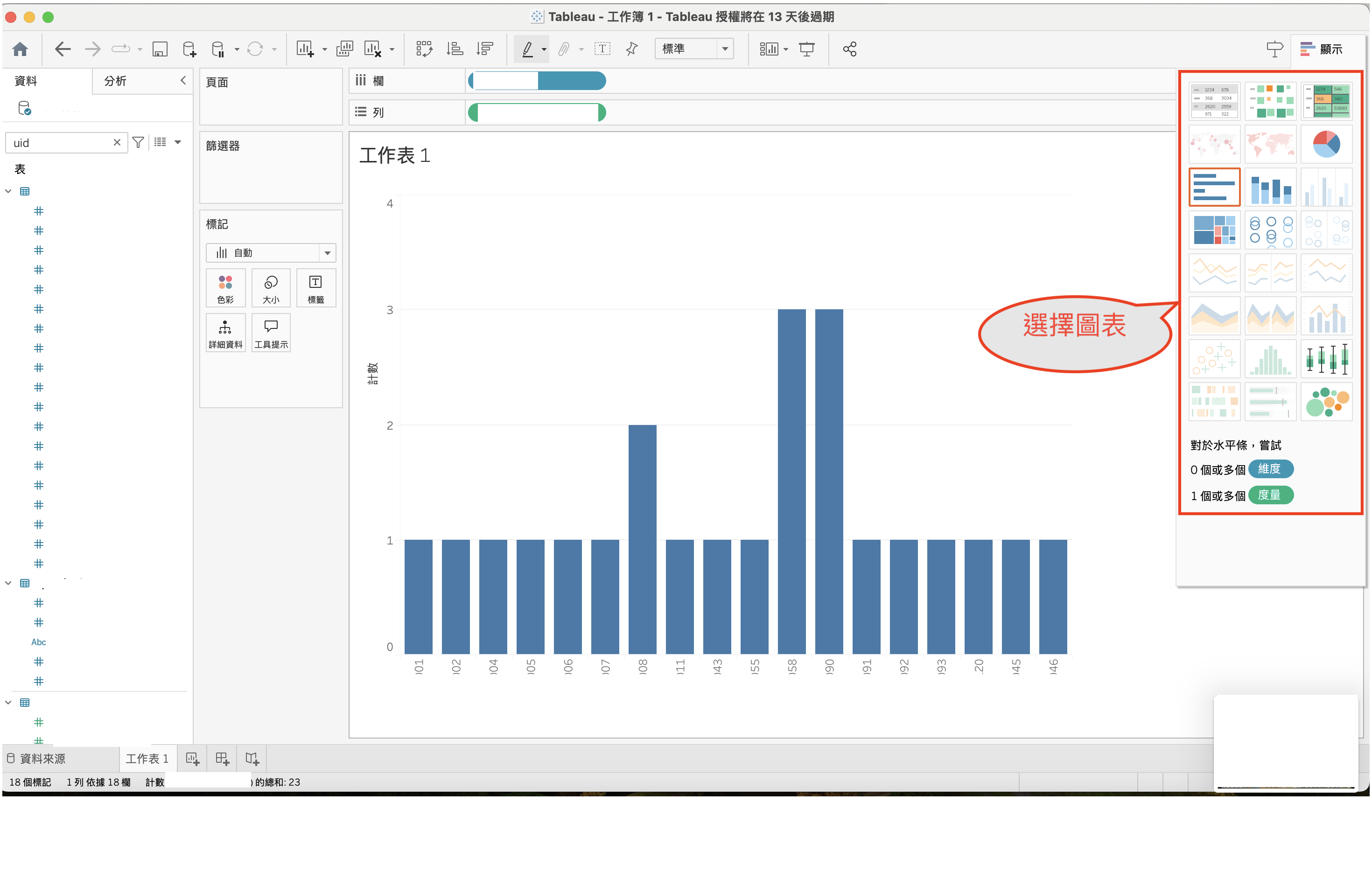Add a new worksheet tab icon
The width and height of the screenshot is (1372, 892).
(193, 759)
